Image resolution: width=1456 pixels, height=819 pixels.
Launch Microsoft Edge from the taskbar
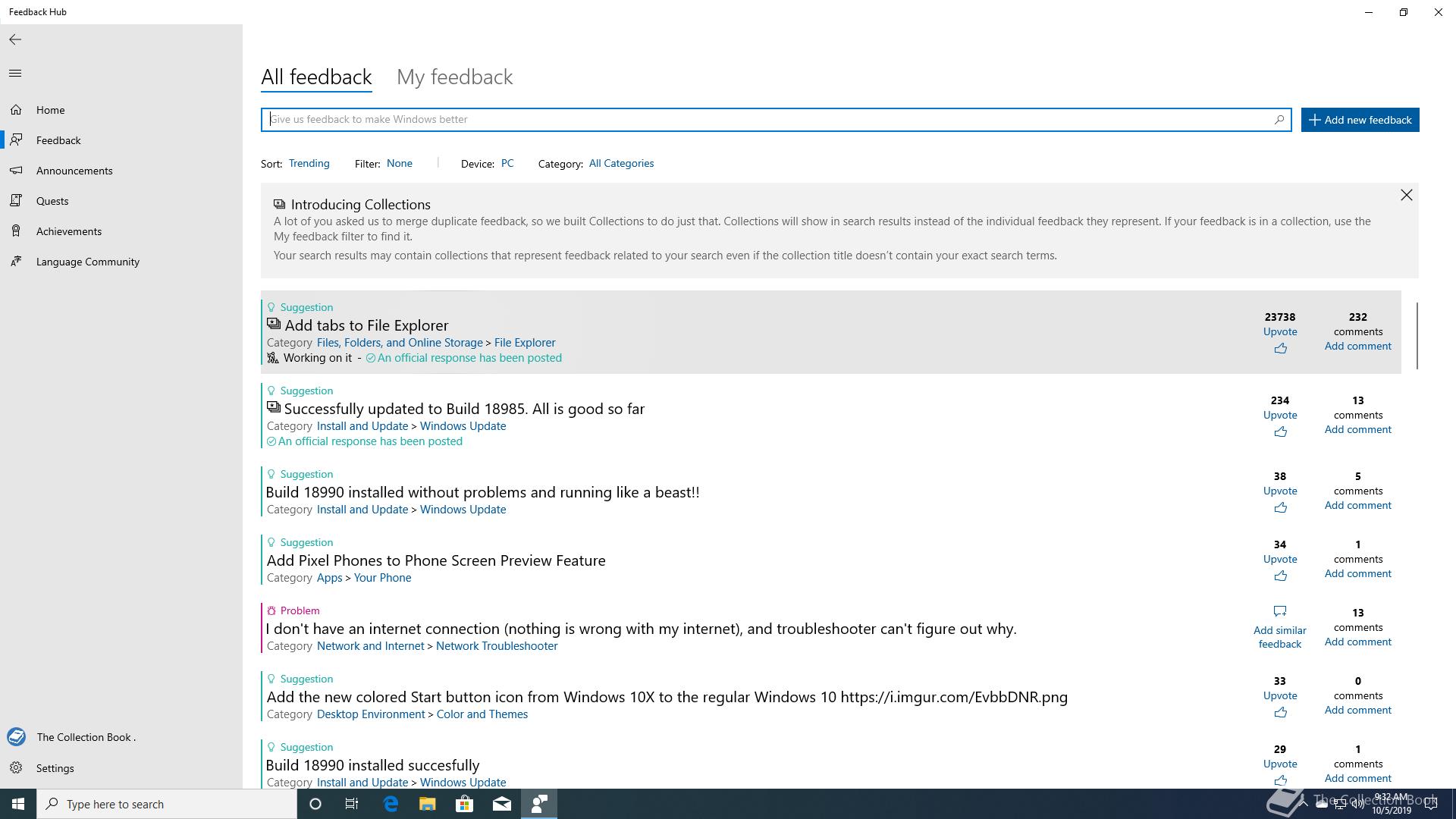(x=391, y=804)
